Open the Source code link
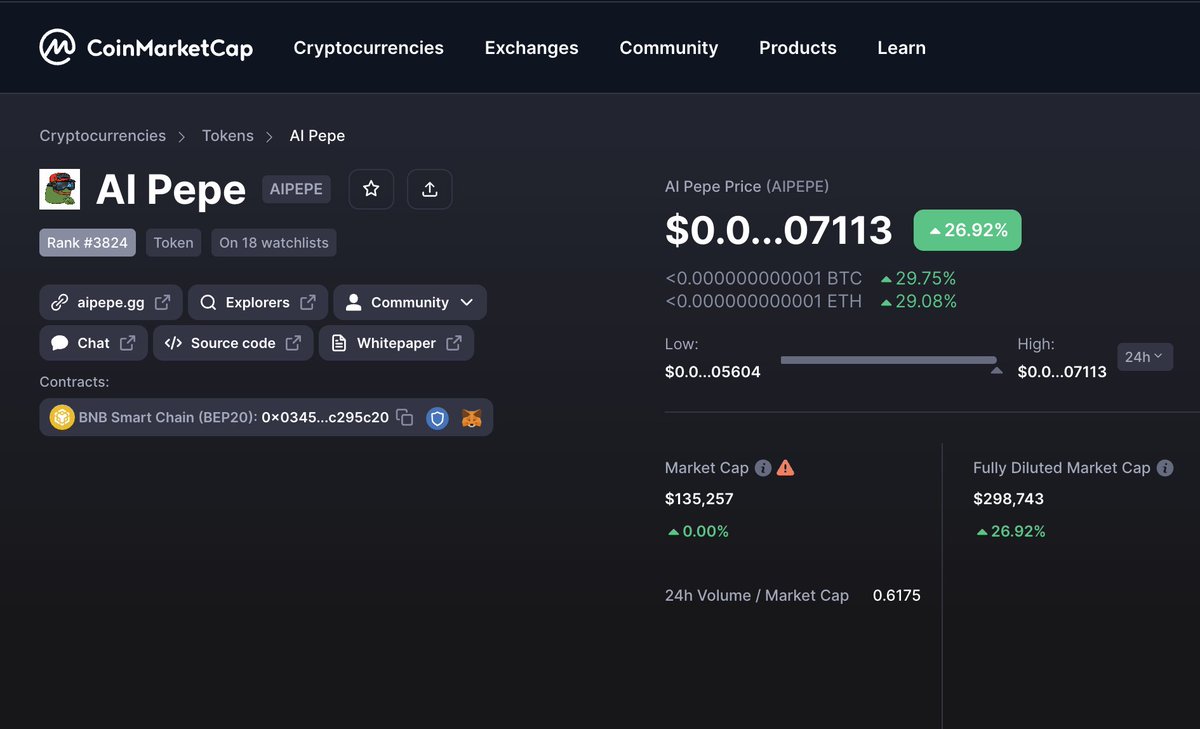1200x729 pixels. coord(233,343)
